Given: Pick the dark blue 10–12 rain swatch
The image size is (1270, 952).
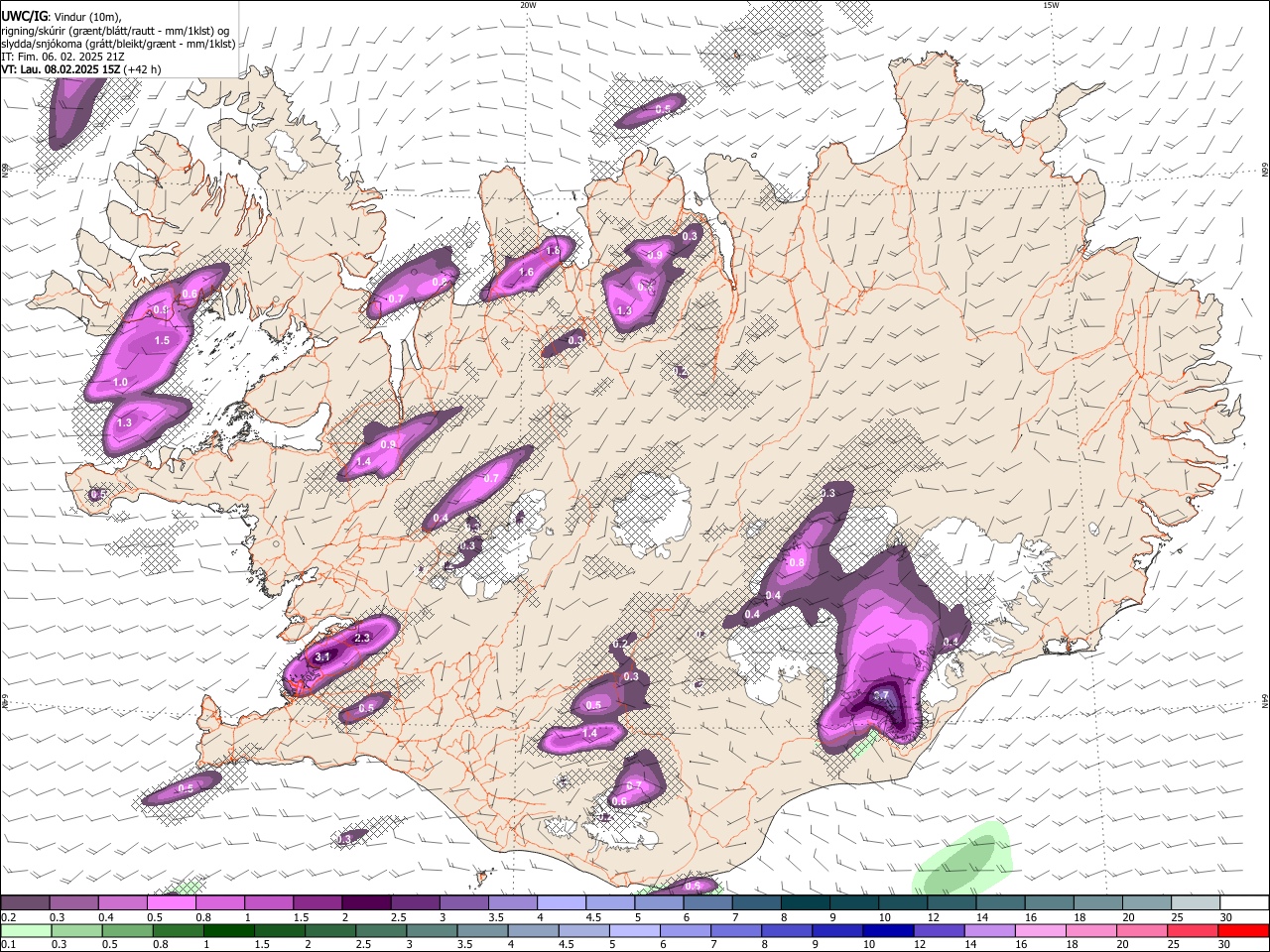Looking at the screenshot, I should [x=888, y=930].
